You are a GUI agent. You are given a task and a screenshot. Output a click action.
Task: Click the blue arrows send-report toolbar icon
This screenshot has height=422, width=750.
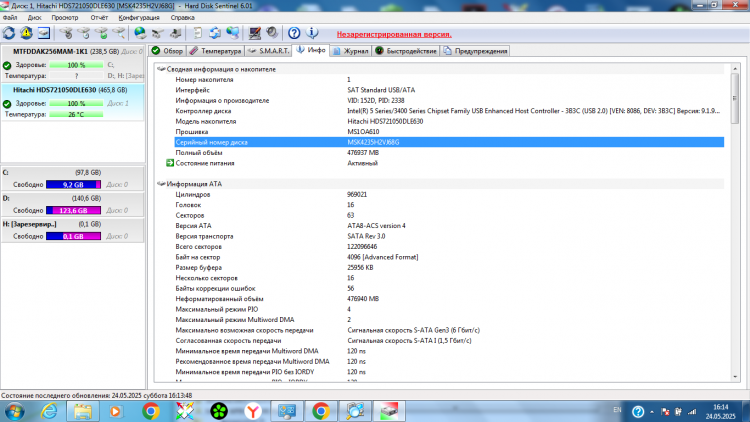(215, 33)
